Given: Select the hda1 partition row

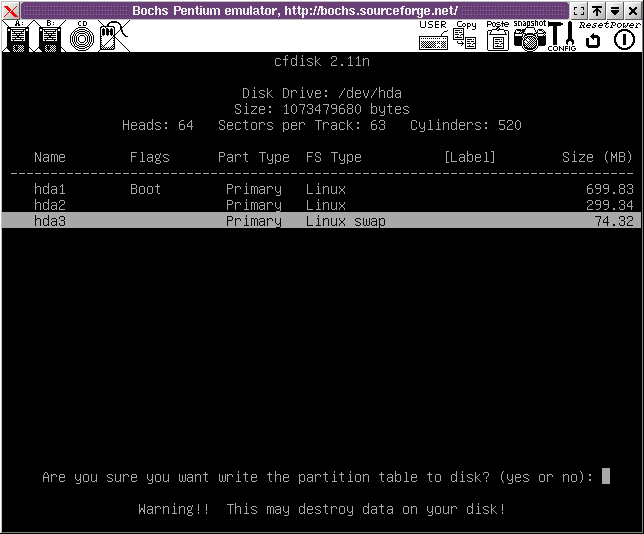Looking at the screenshot, I should 321,189.
